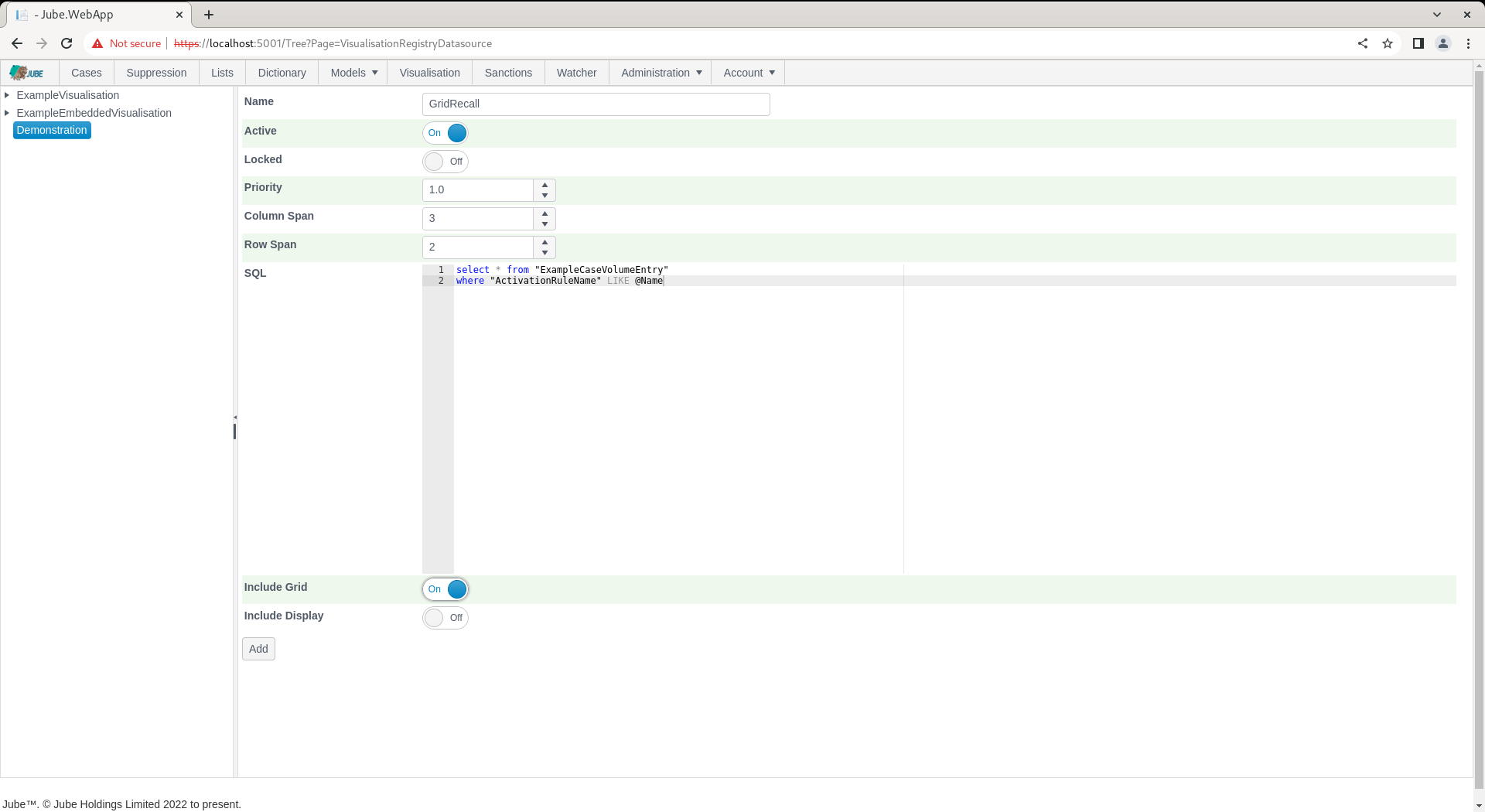Expand the ExampleVisualisation tree node
The width and height of the screenshot is (1485, 812).
point(7,95)
